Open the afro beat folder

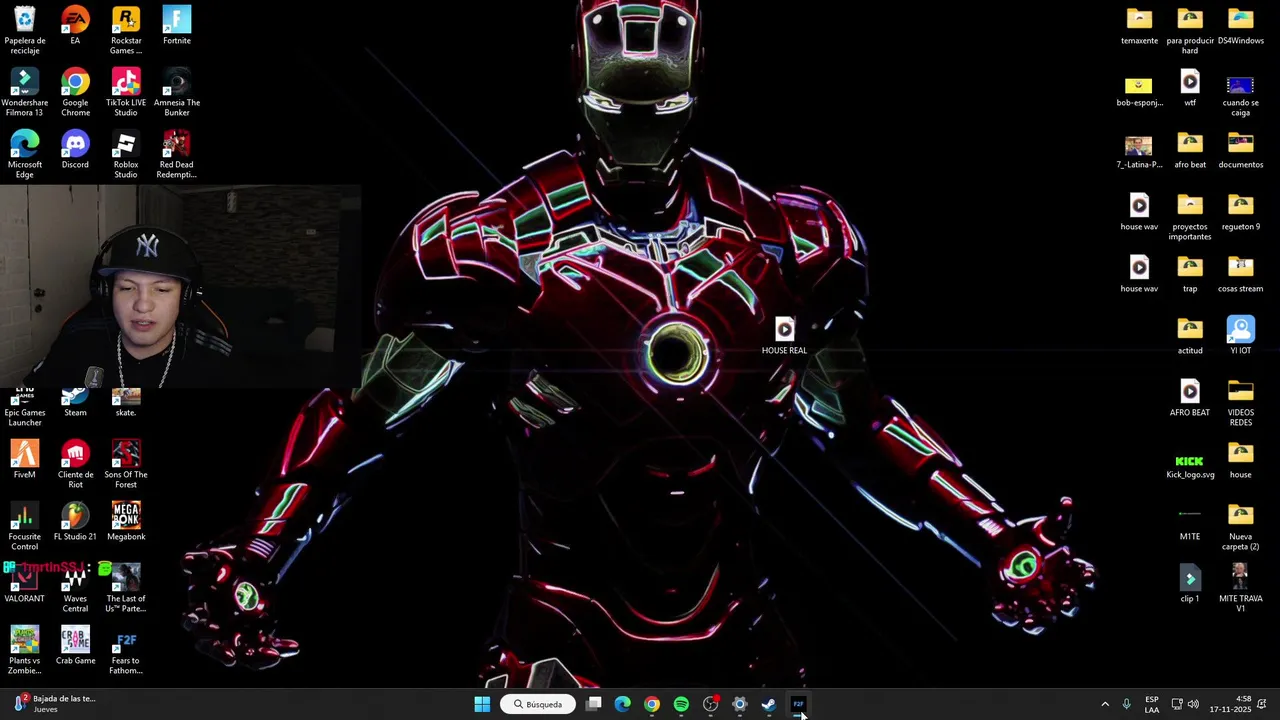click(x=1190, y=150)
